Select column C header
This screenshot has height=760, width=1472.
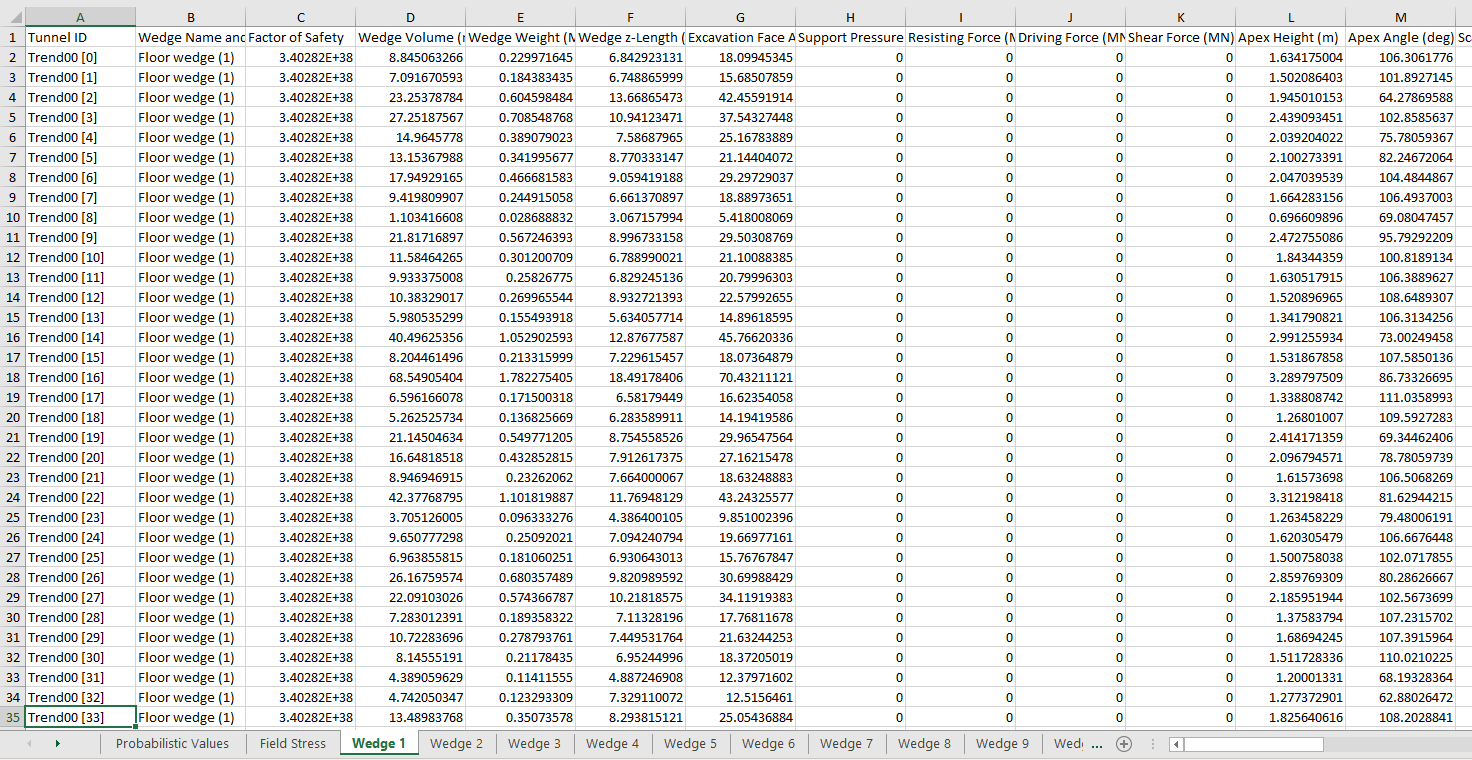tap(300, 17)
